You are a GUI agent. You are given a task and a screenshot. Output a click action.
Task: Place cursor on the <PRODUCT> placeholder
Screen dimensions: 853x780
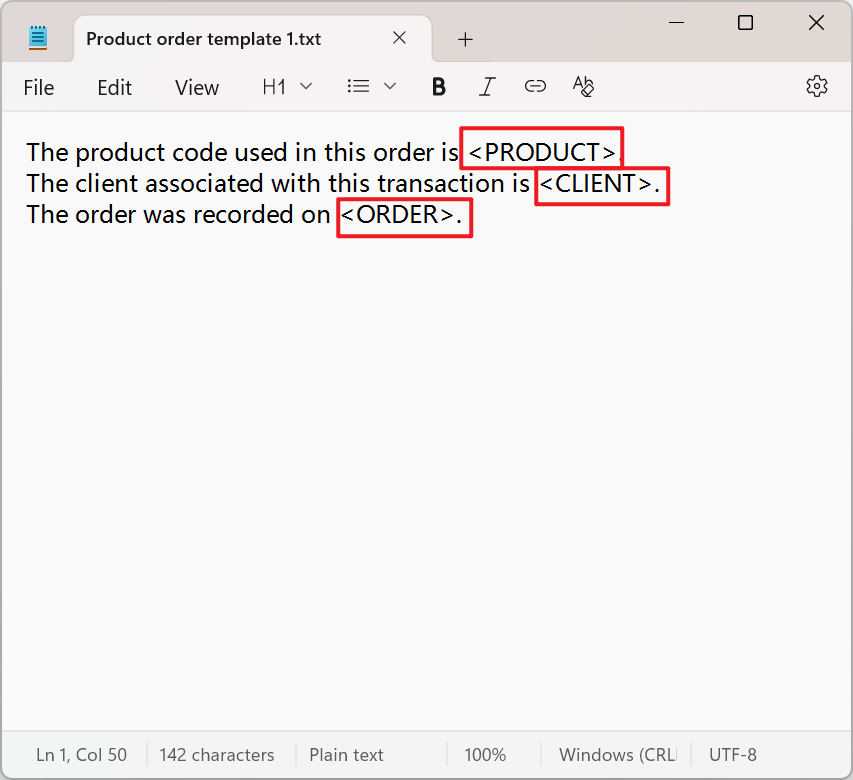click(x=542, y=152)
